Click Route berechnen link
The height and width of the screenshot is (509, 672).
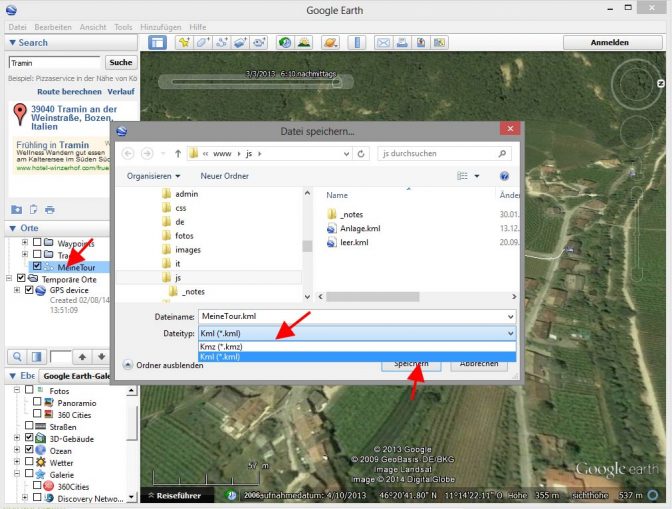click(x=69, y=92)
